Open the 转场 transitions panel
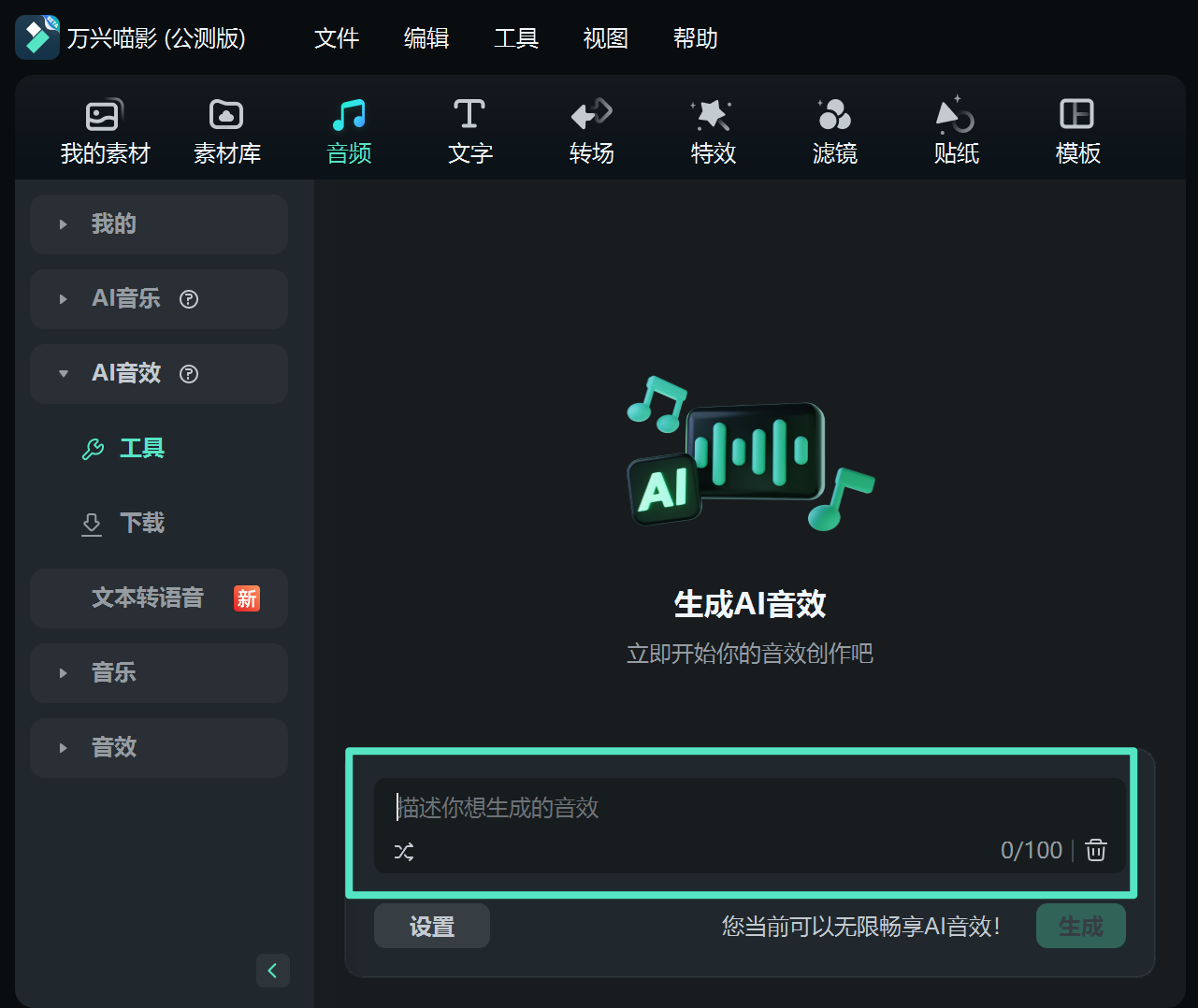Image resolution: width=1198 pixels, height=1008 pixels. coord(591,129)
